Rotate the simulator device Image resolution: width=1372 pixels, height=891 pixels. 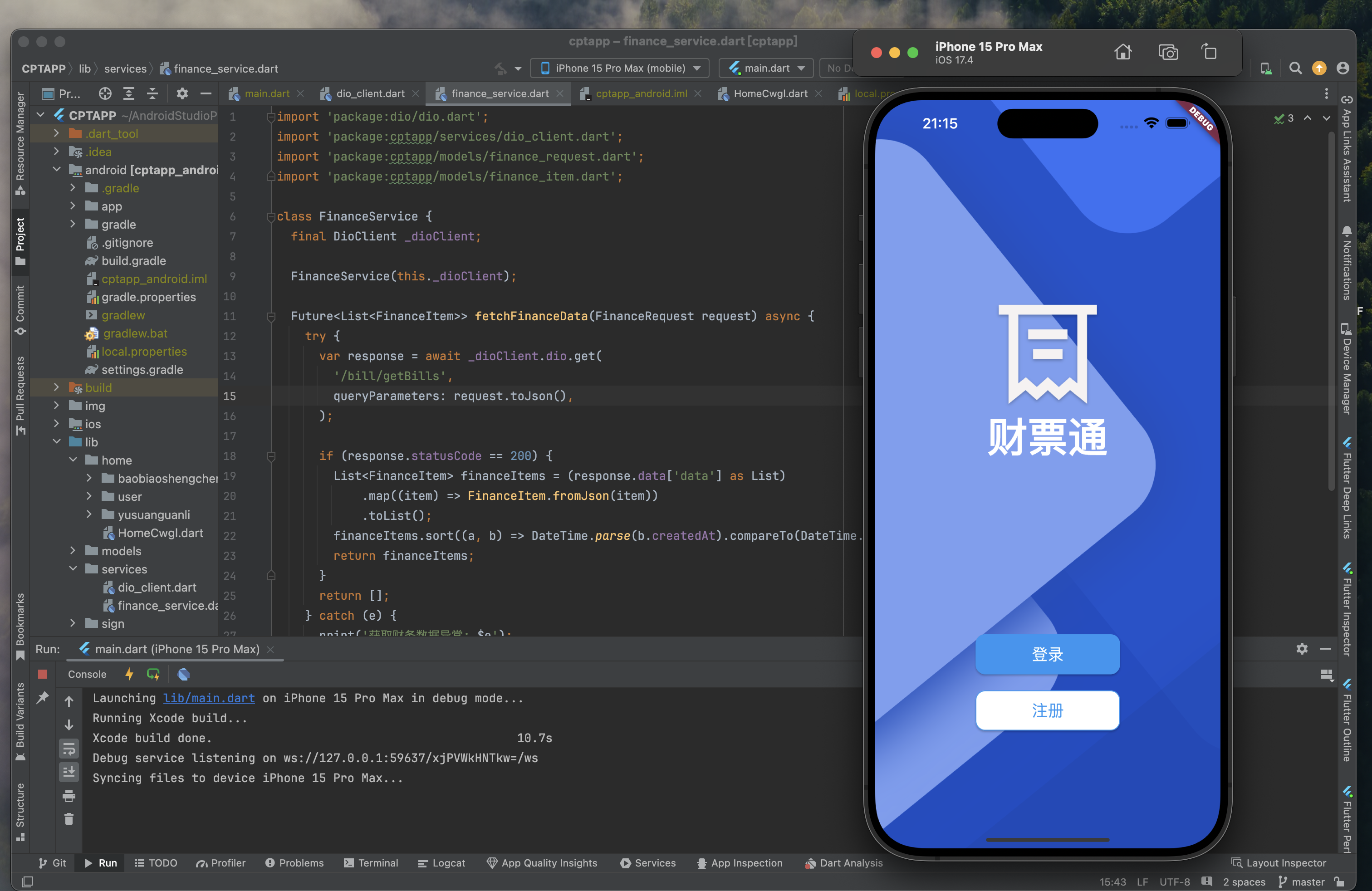tap(1210, 53)
